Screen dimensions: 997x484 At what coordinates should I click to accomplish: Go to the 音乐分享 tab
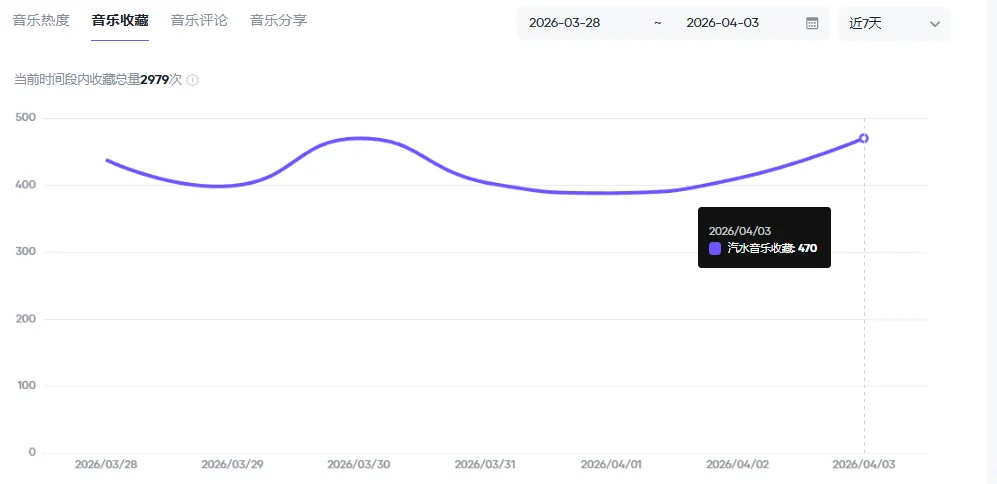[278, 20]
